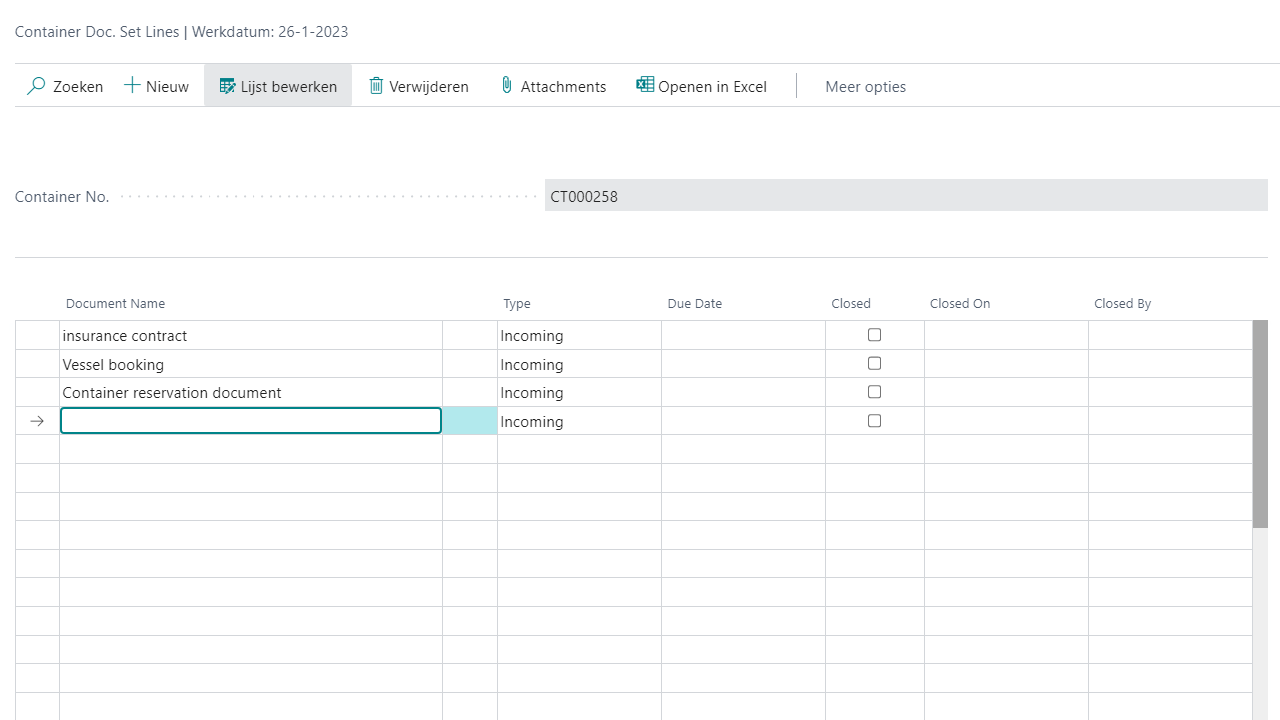Click the Openen in Excel icon
The width and height of the screenshot is (1280, 720).
pyautogui.click(x=644, y=85)
